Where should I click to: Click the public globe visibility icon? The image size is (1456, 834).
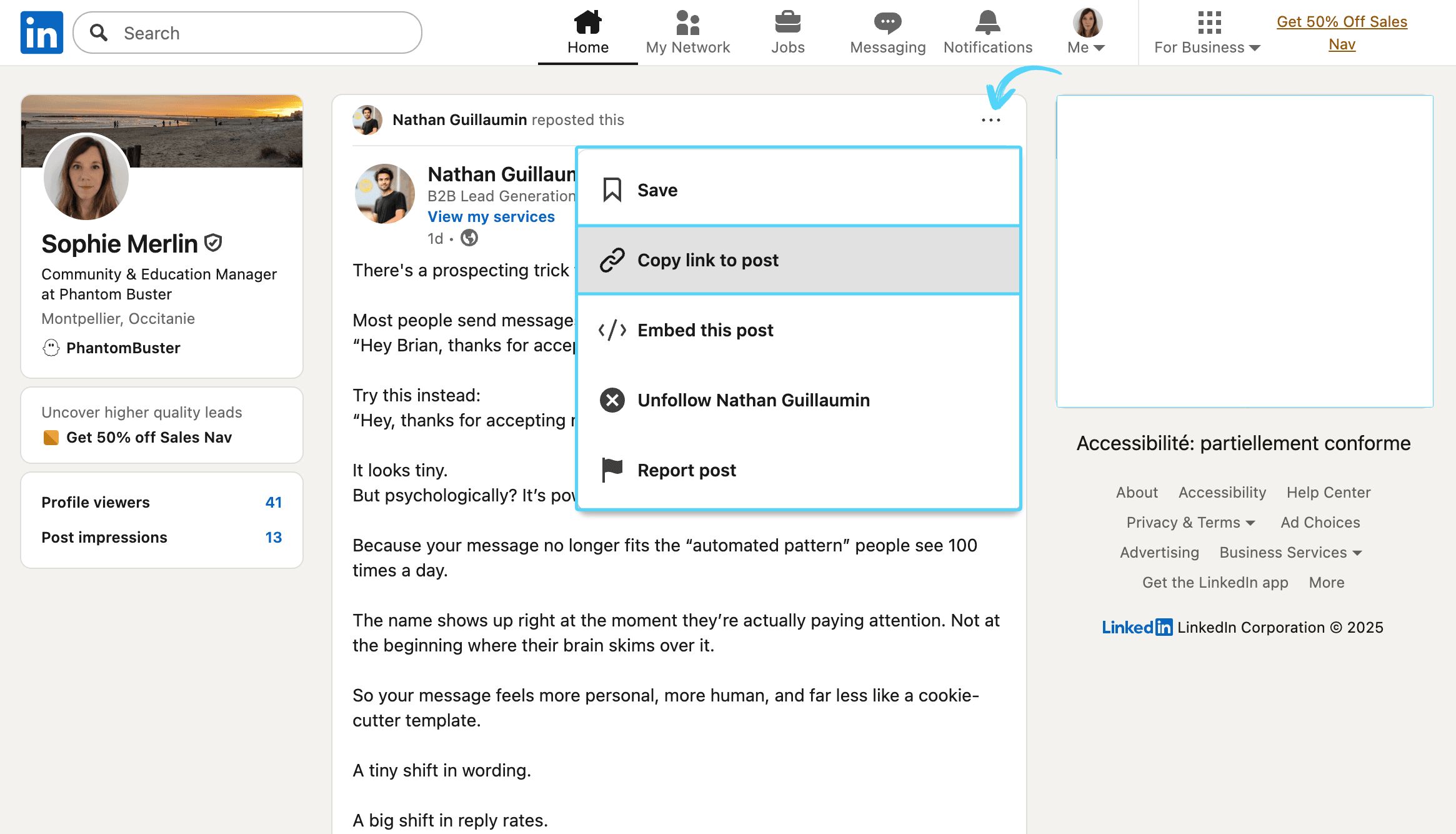tap(469, 238)
